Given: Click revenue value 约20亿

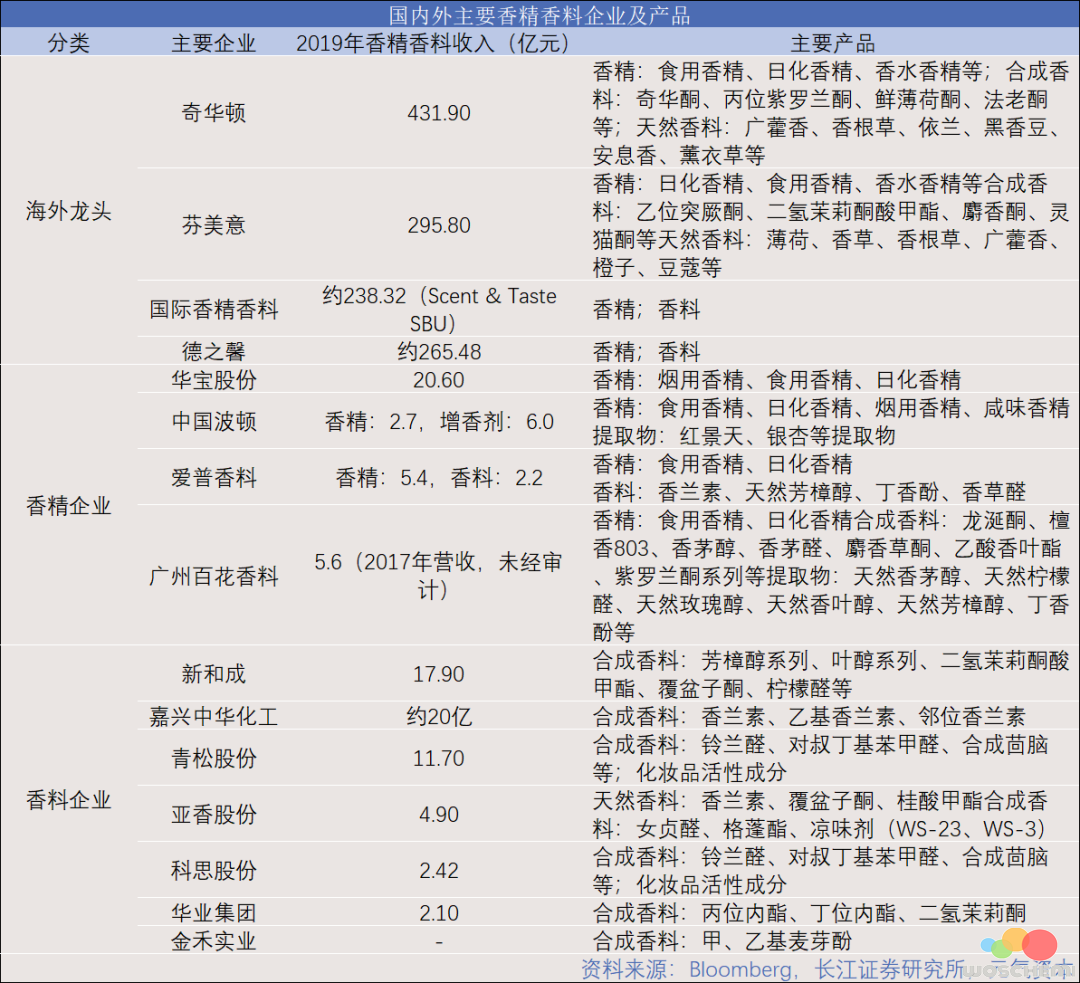Looking at the screenshot, I should (x=439, y=716).
